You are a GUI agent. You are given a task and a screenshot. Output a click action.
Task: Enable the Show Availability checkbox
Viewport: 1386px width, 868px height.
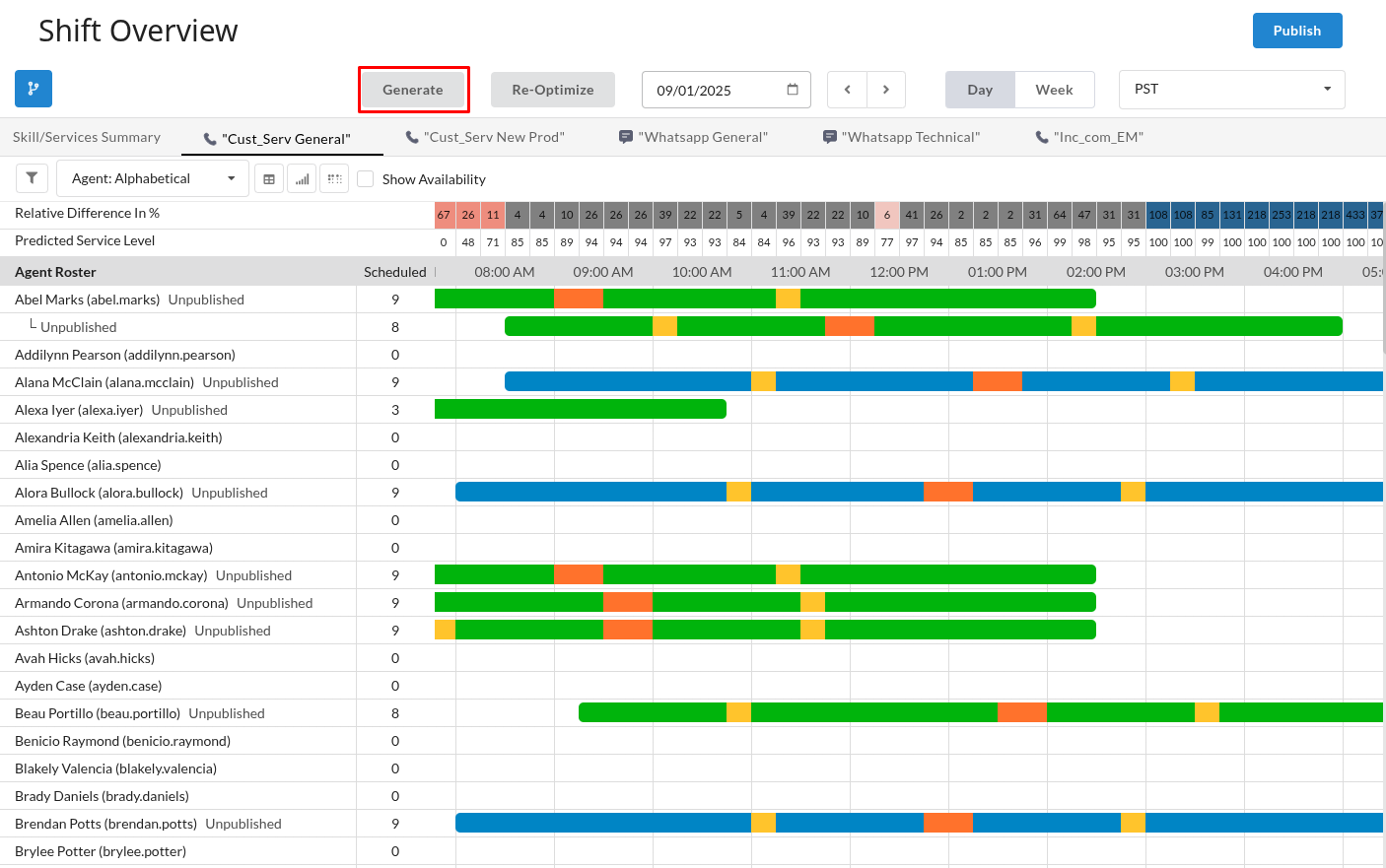366,179
